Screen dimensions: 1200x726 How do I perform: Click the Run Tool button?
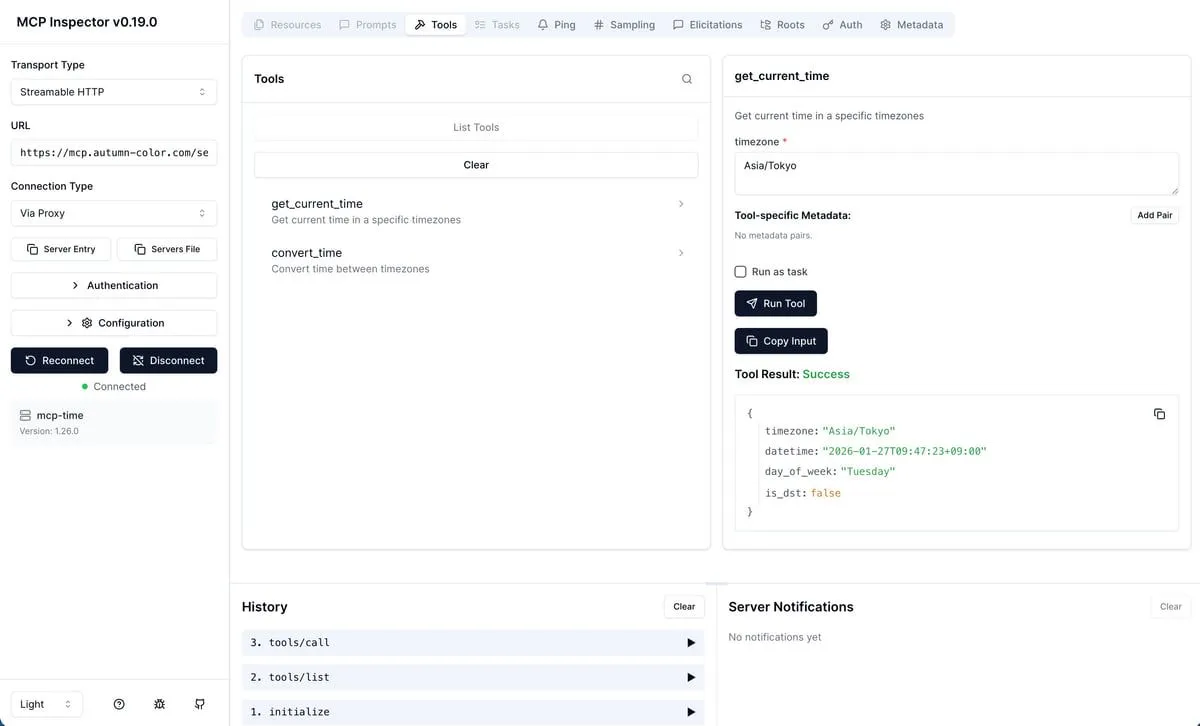[775, 303]
